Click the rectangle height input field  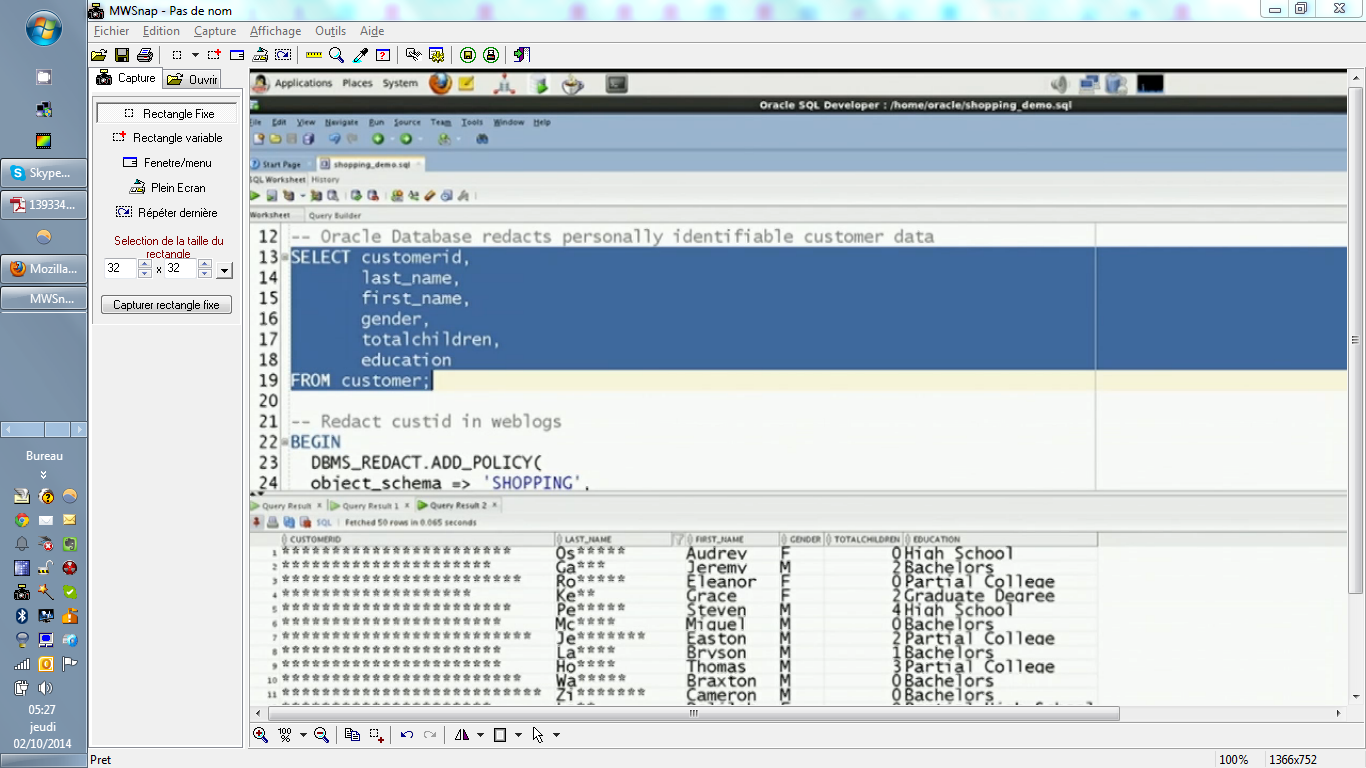tap(181, 269)
